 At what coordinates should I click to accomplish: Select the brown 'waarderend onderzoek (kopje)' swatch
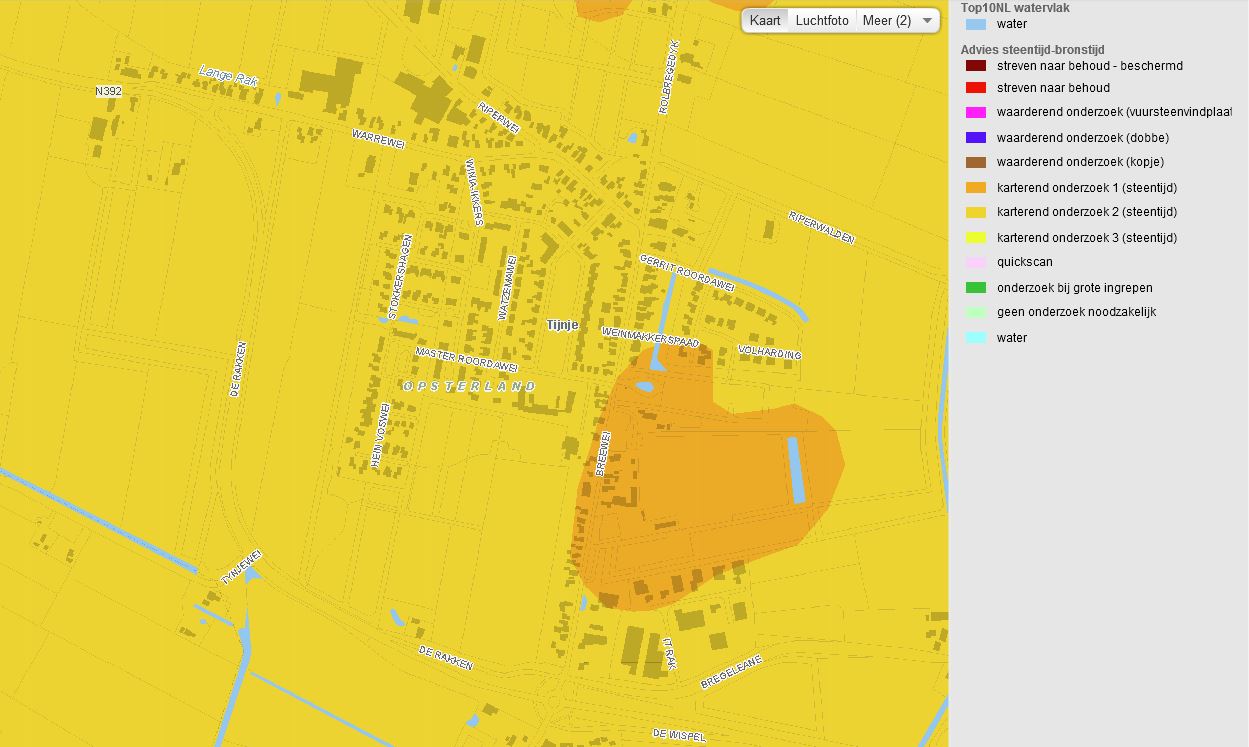point(975,162)
